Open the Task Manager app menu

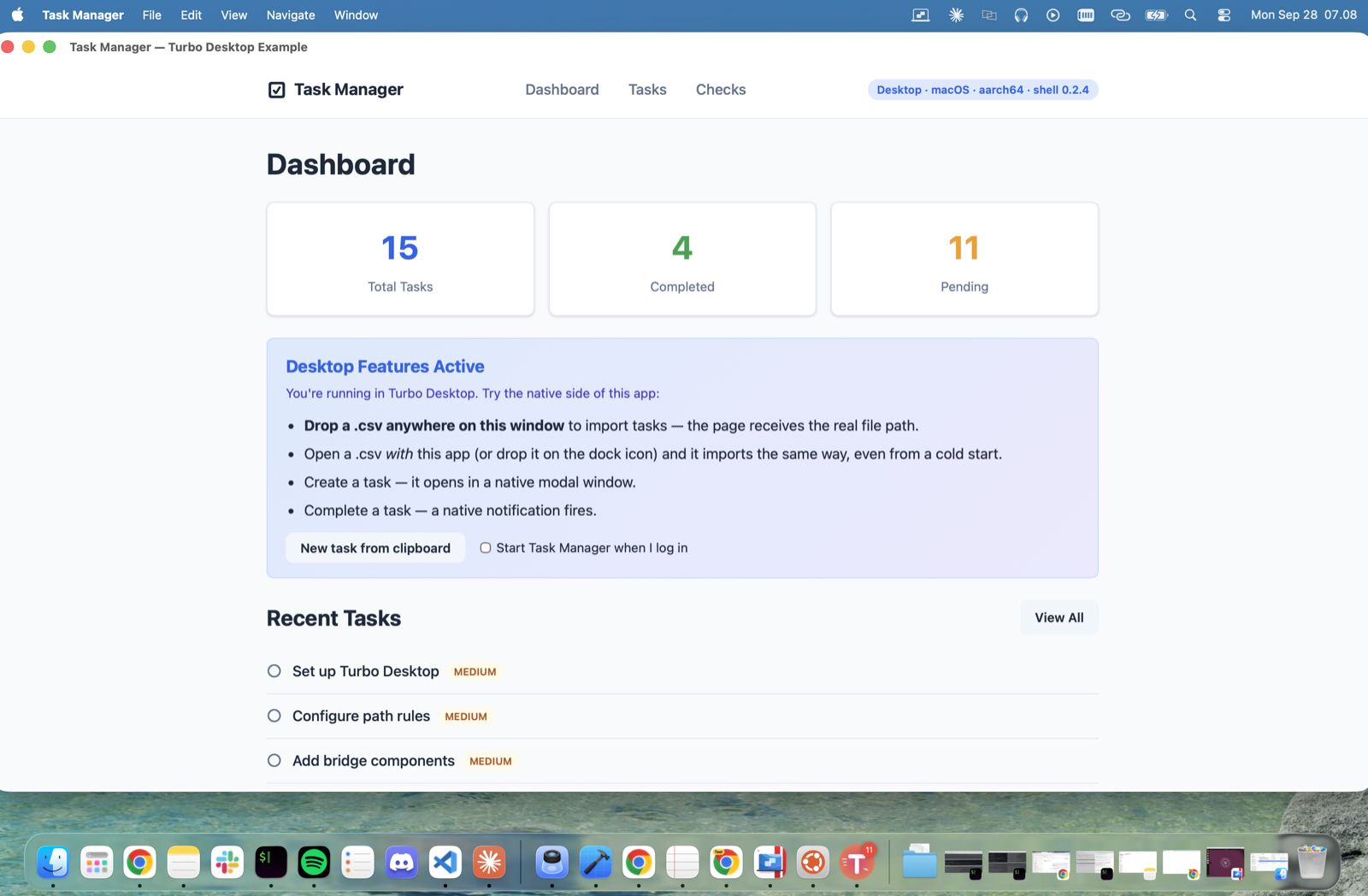pos(83,15)
